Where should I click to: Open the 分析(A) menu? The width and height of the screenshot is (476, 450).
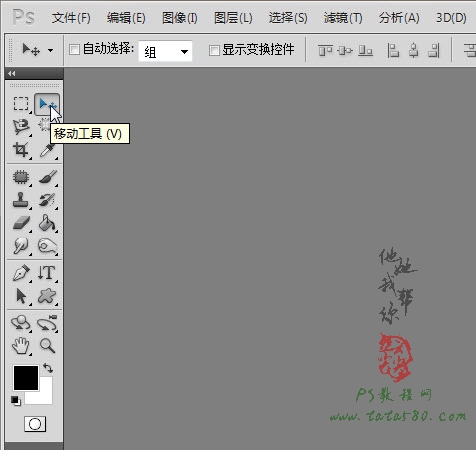pos(399,18)
